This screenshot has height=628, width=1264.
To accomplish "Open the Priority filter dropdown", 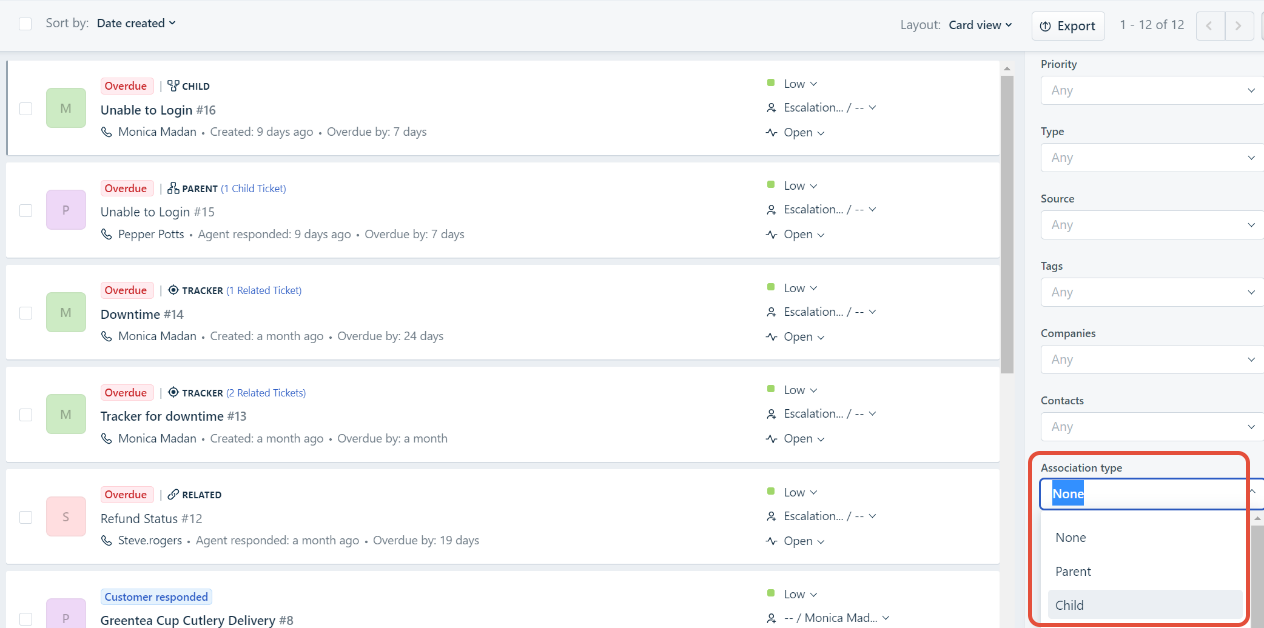I will (x=1152, y=90).
